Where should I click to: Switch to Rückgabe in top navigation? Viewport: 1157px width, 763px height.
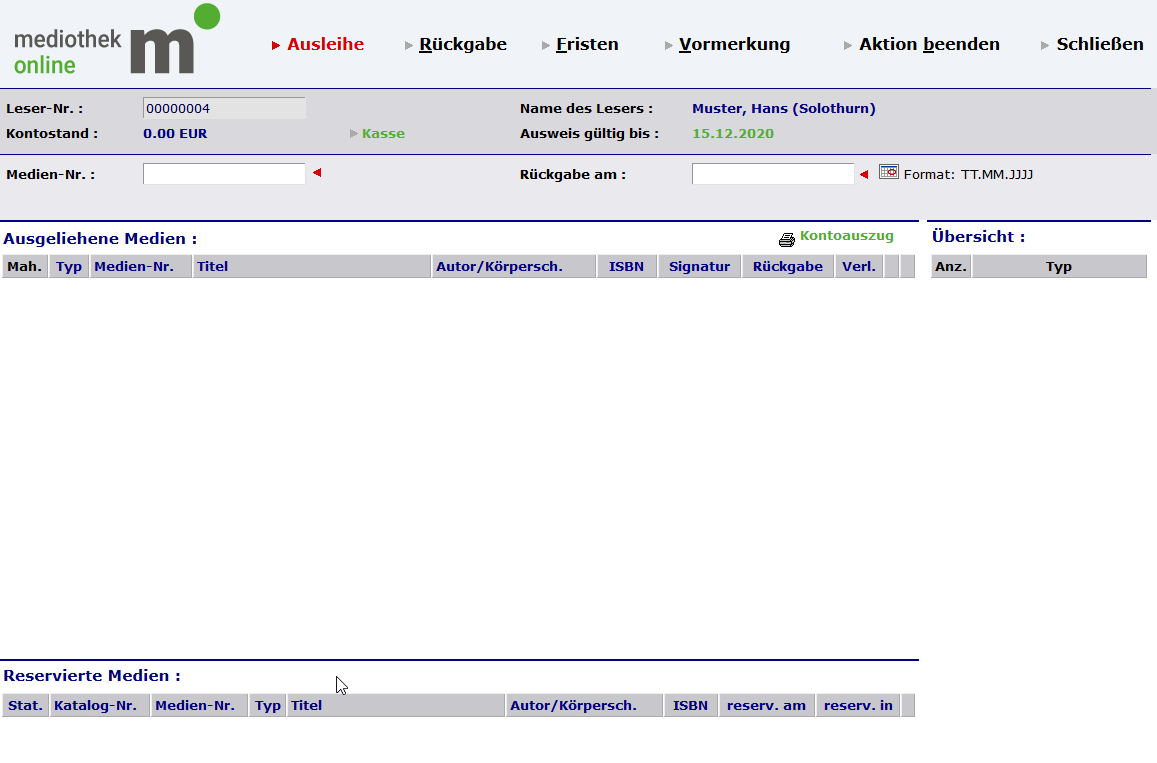462,44
